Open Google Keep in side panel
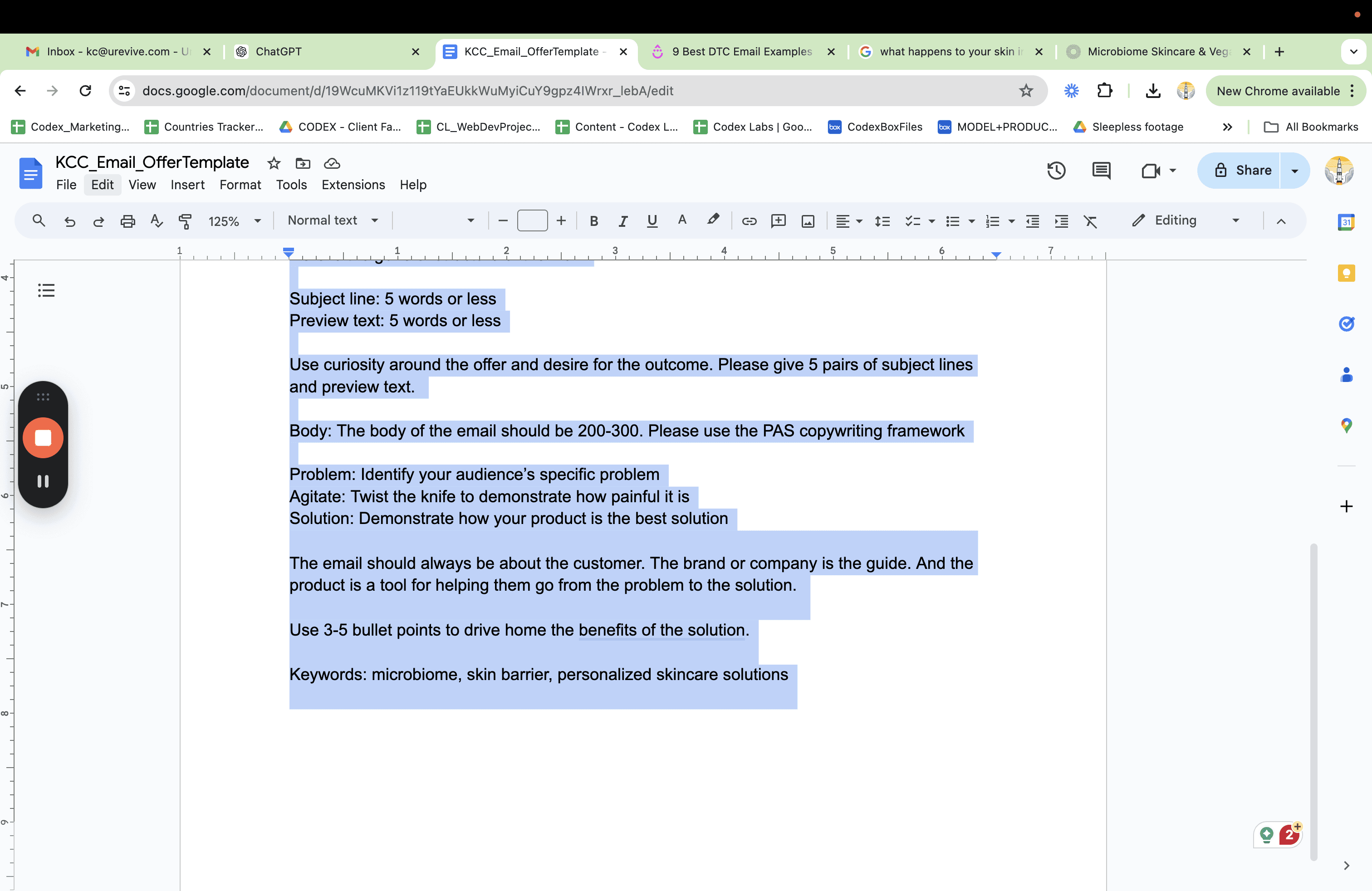The height and width of the screenshot is (891, 1372). (x=1346, y=273)
